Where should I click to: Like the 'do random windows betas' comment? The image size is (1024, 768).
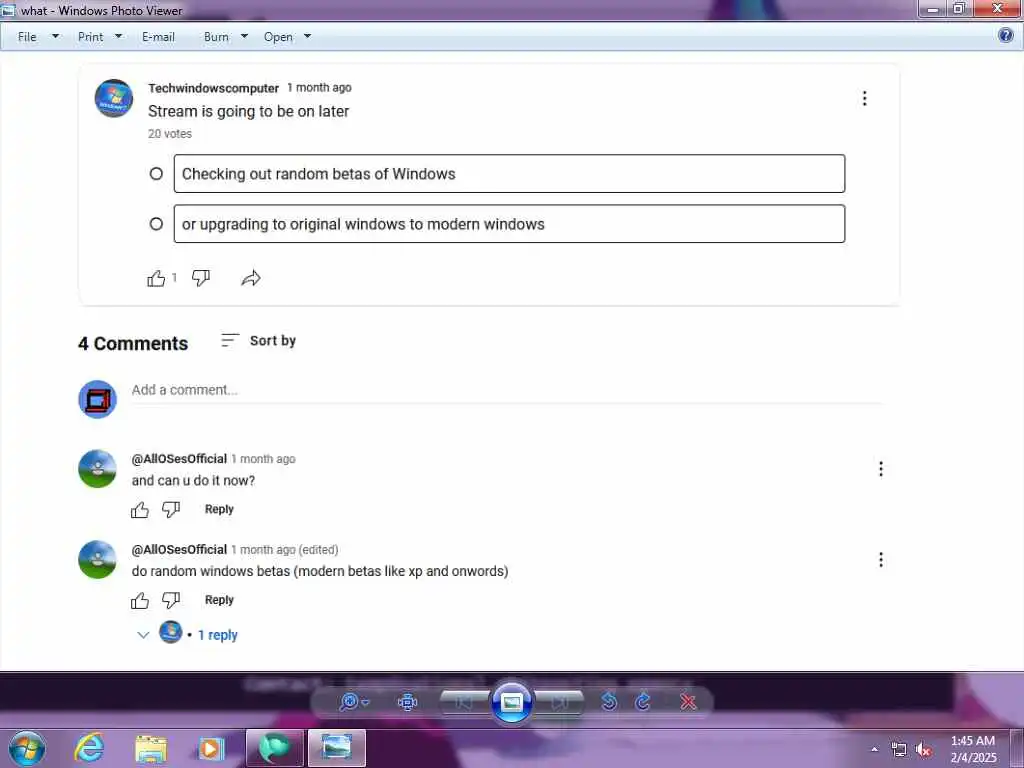click(x=140, y=600)
